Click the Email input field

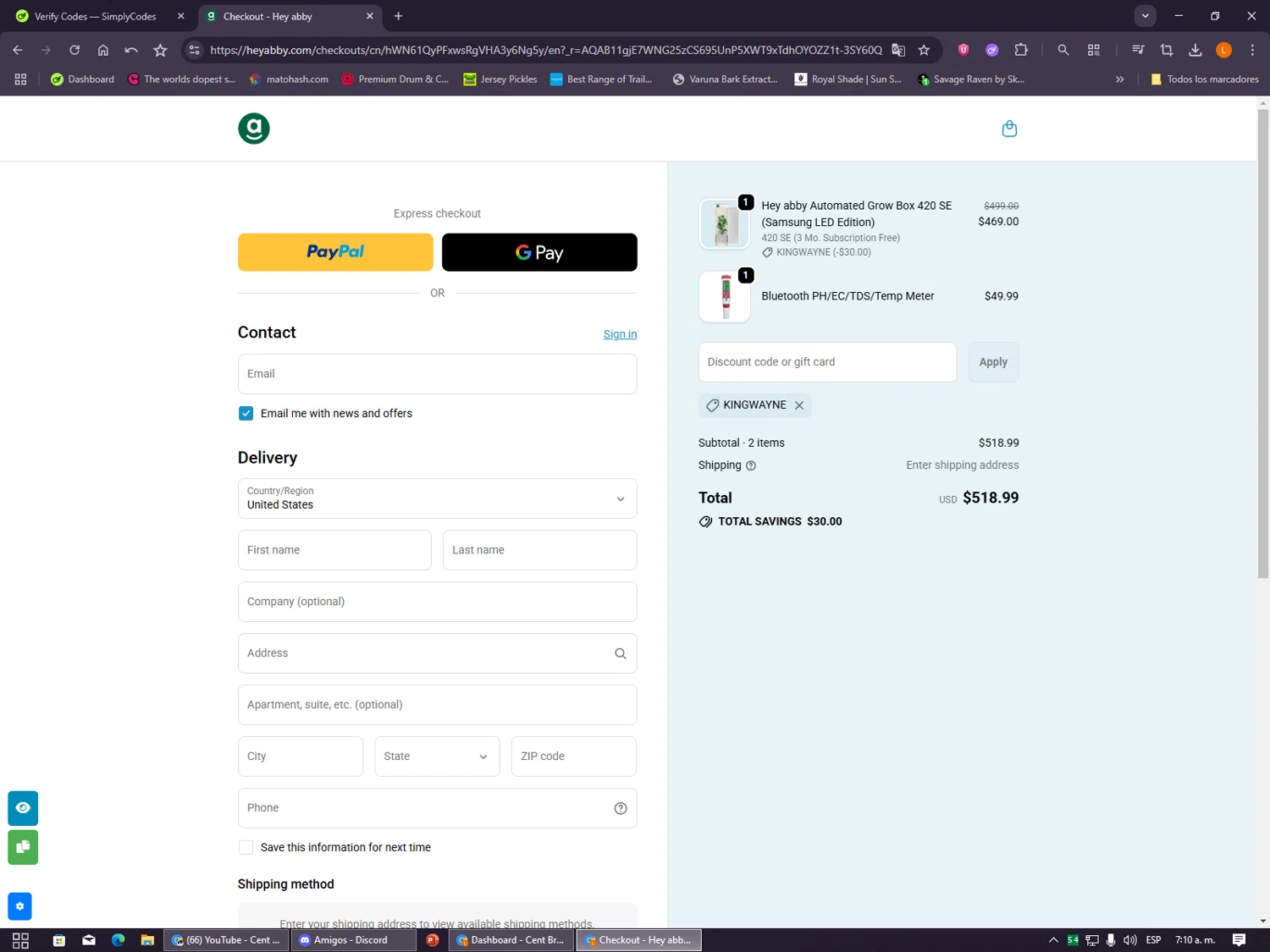click(x=437, y=374)
